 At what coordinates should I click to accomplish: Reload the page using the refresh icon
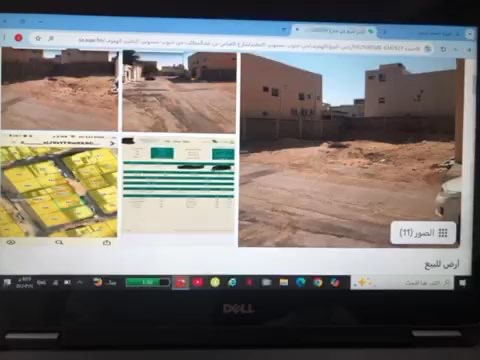443,49
